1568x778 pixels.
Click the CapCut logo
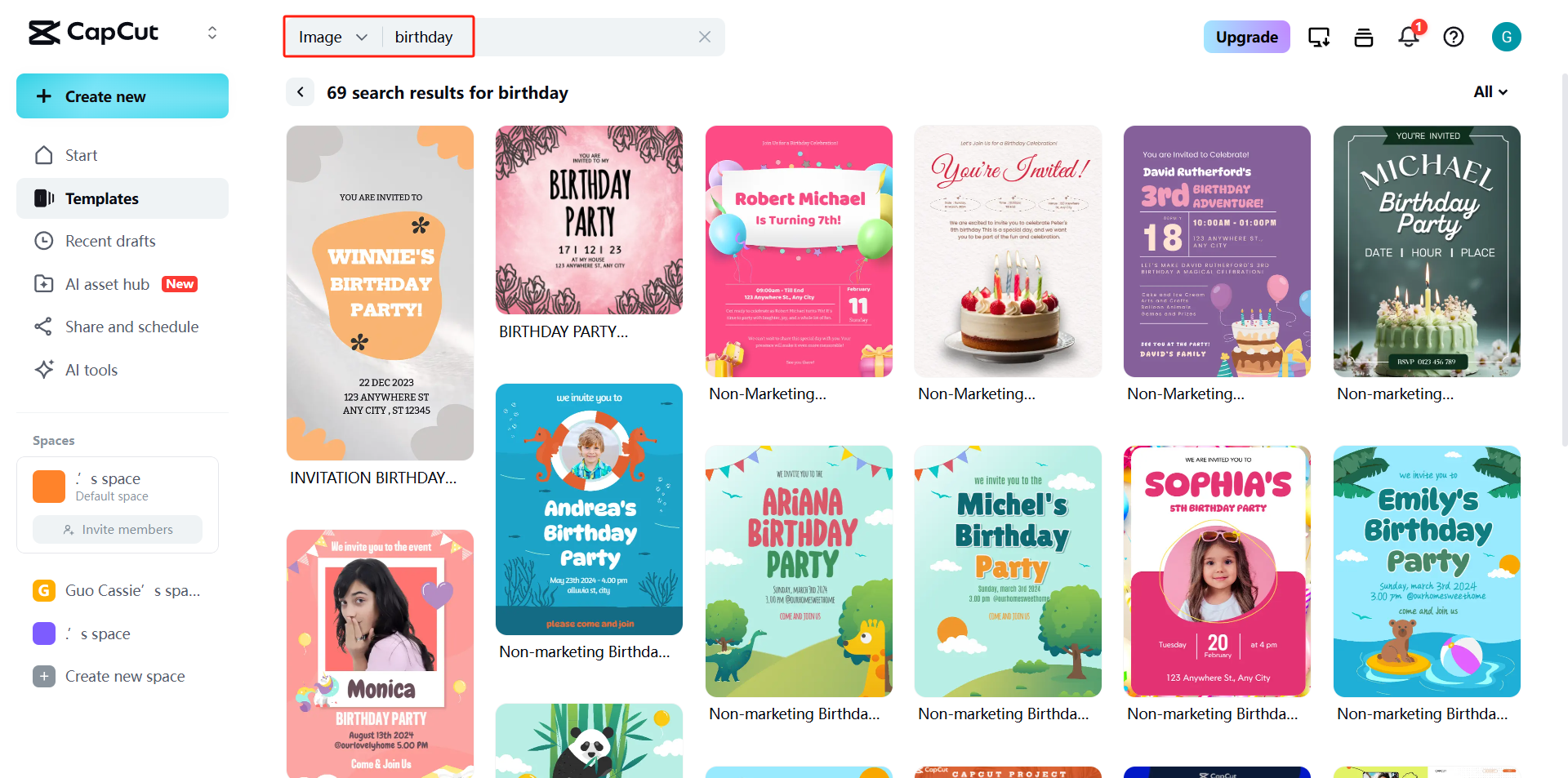(94, 33)
